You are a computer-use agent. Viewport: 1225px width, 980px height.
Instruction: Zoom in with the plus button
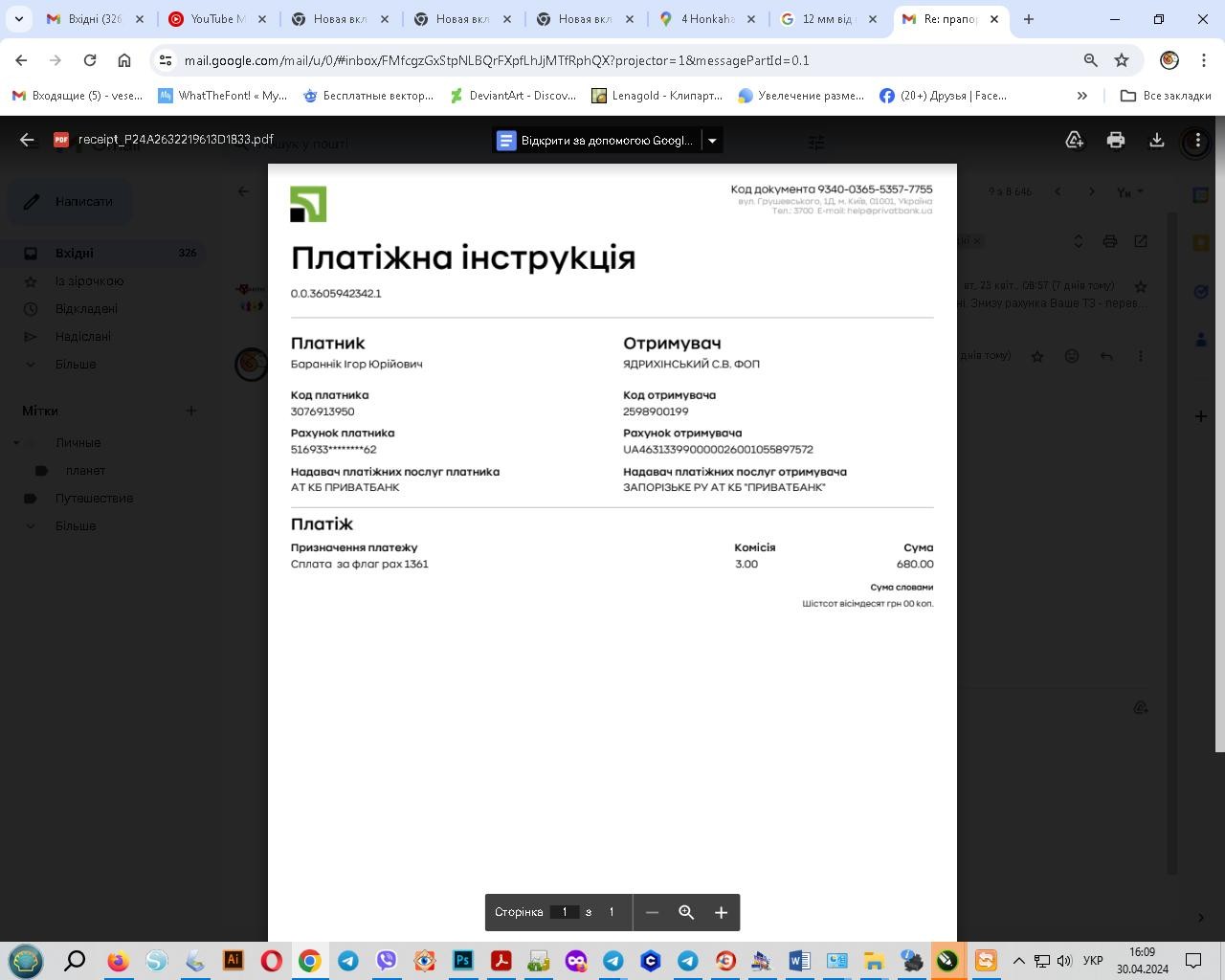point(722,912)
